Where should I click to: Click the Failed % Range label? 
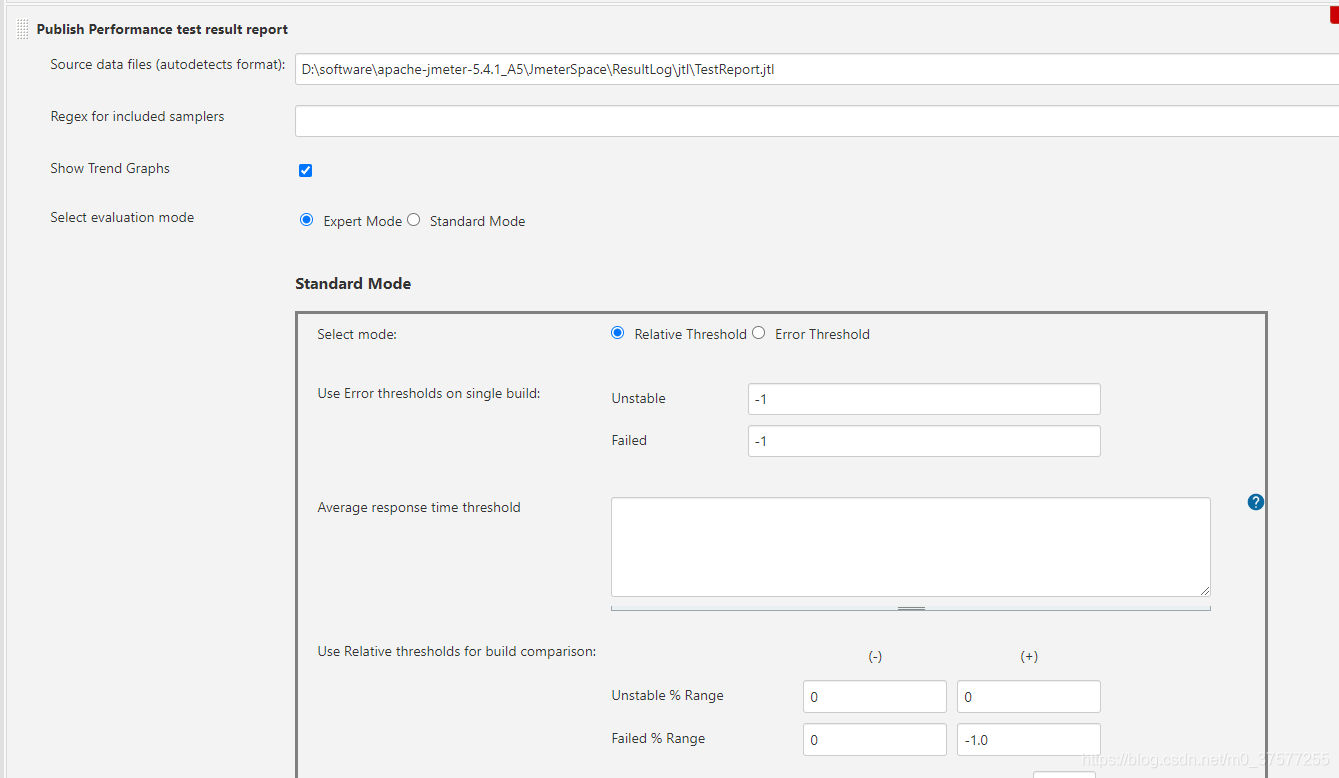(658, 738)
